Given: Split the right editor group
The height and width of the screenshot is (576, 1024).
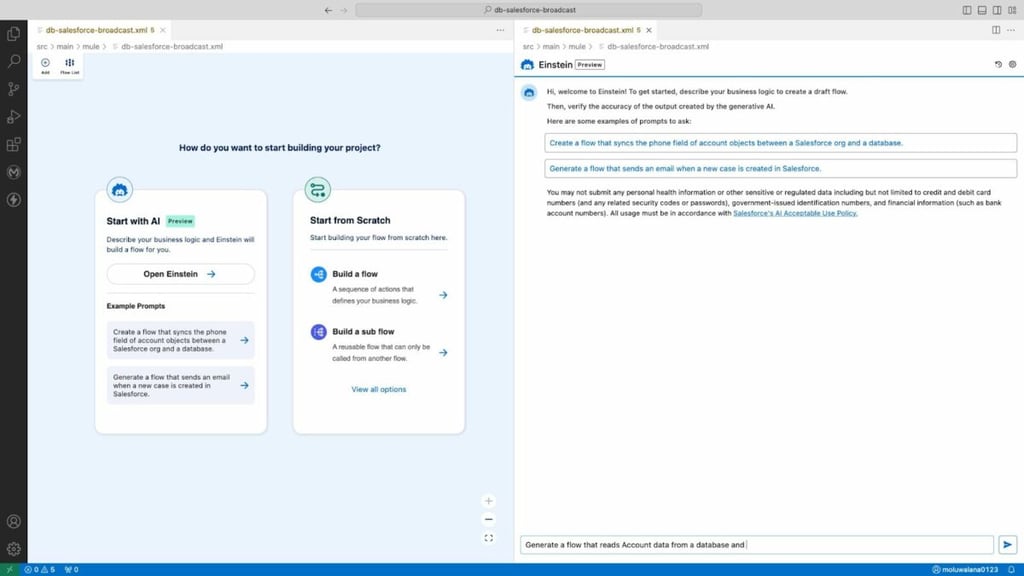Looking at the screenshot, I should click(996, 30).
